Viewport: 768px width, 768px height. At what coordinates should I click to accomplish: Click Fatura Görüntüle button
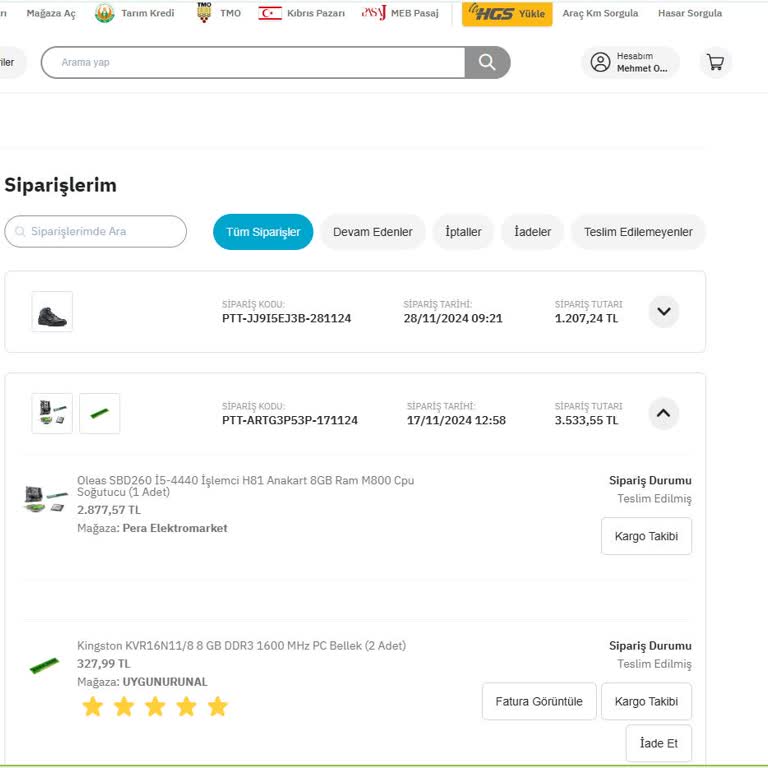[x=539, y=701]
